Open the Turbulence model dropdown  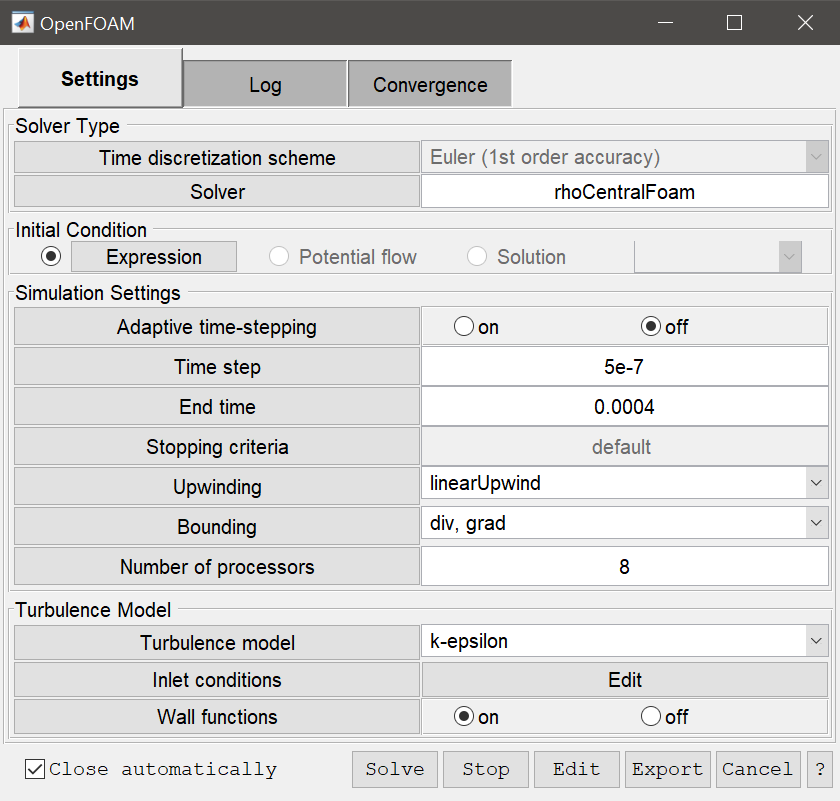click(x=625, y=641)
